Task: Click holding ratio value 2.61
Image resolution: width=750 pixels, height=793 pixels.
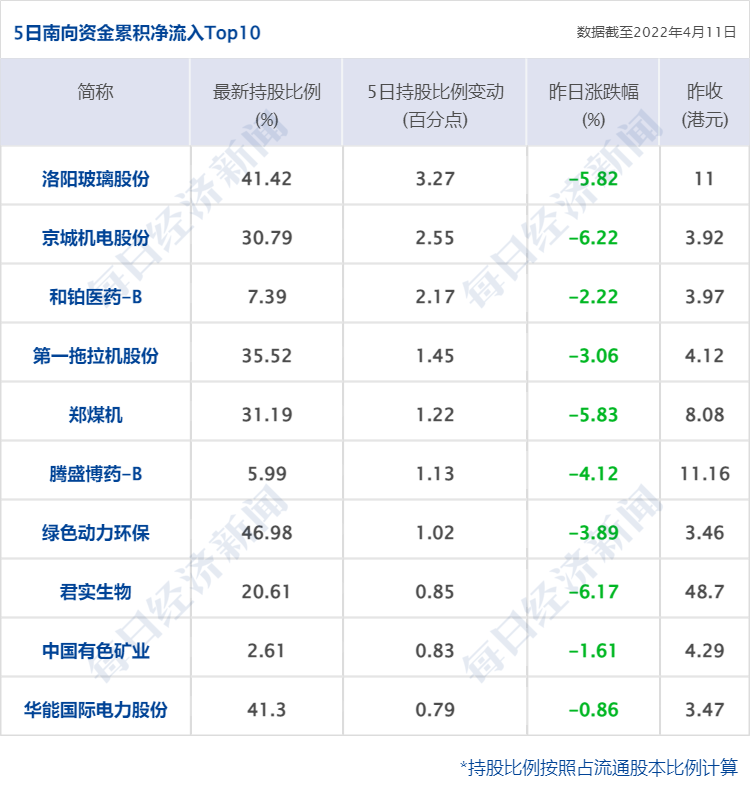Action: (x=267, y=651)
